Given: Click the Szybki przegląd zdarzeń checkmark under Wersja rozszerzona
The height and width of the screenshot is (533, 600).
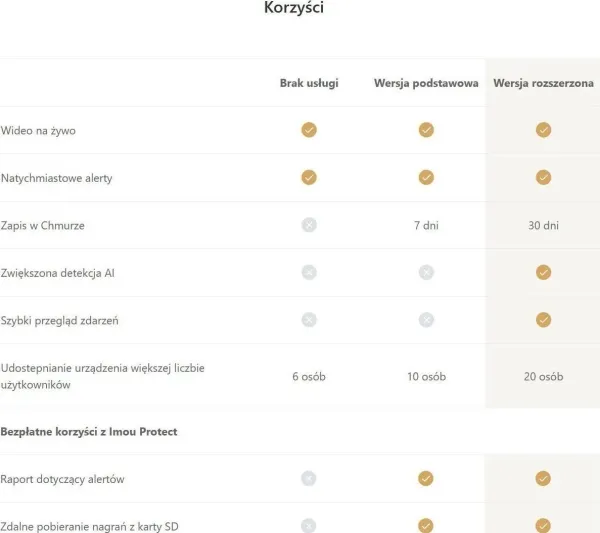Looking at the screenshot, I should [x=543, y=319].
